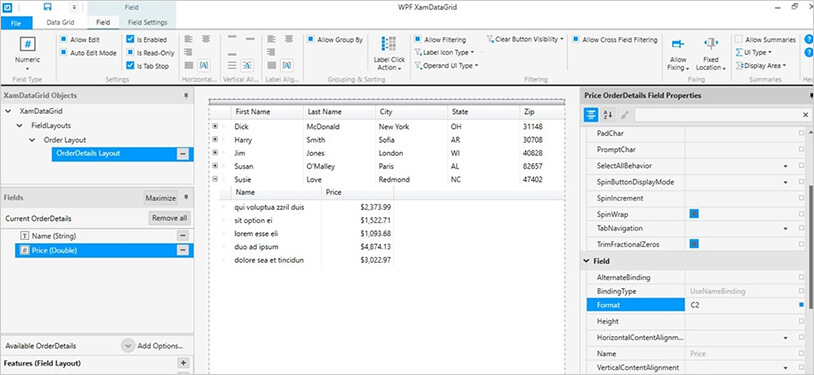Click the [A] icon in the Horizontal alignment group
Image resolution: width=814 pixels, height=375 pixels.
[x=204, y=65]
